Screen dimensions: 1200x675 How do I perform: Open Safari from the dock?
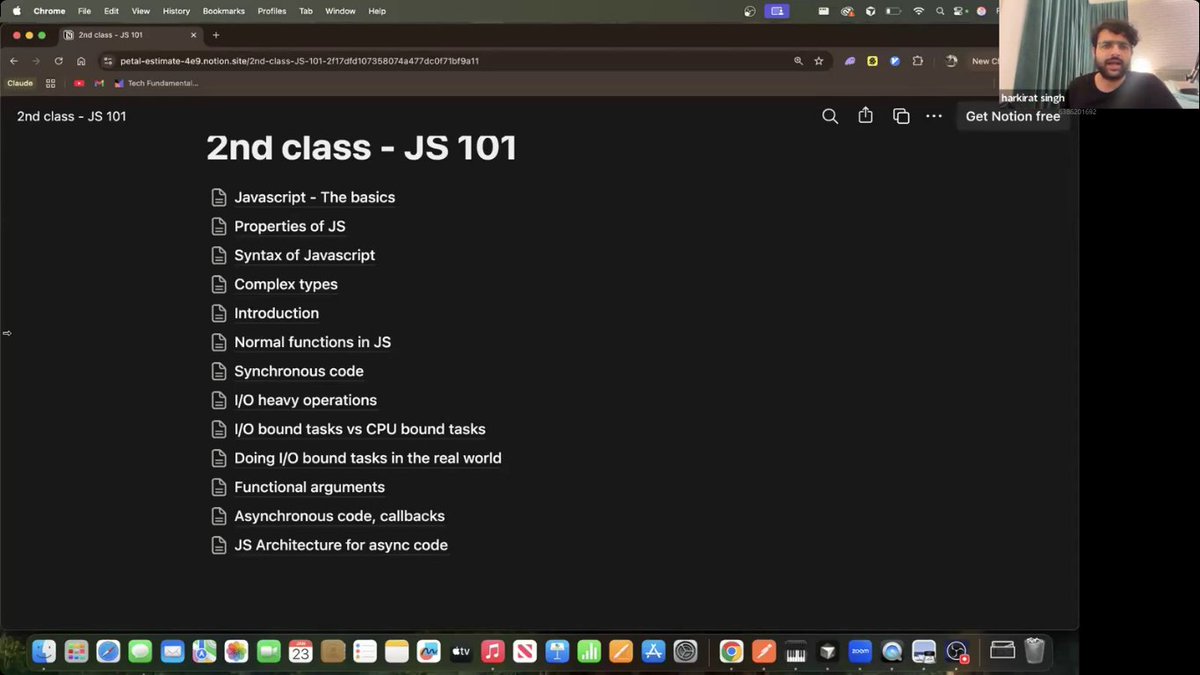click(108, 651)
